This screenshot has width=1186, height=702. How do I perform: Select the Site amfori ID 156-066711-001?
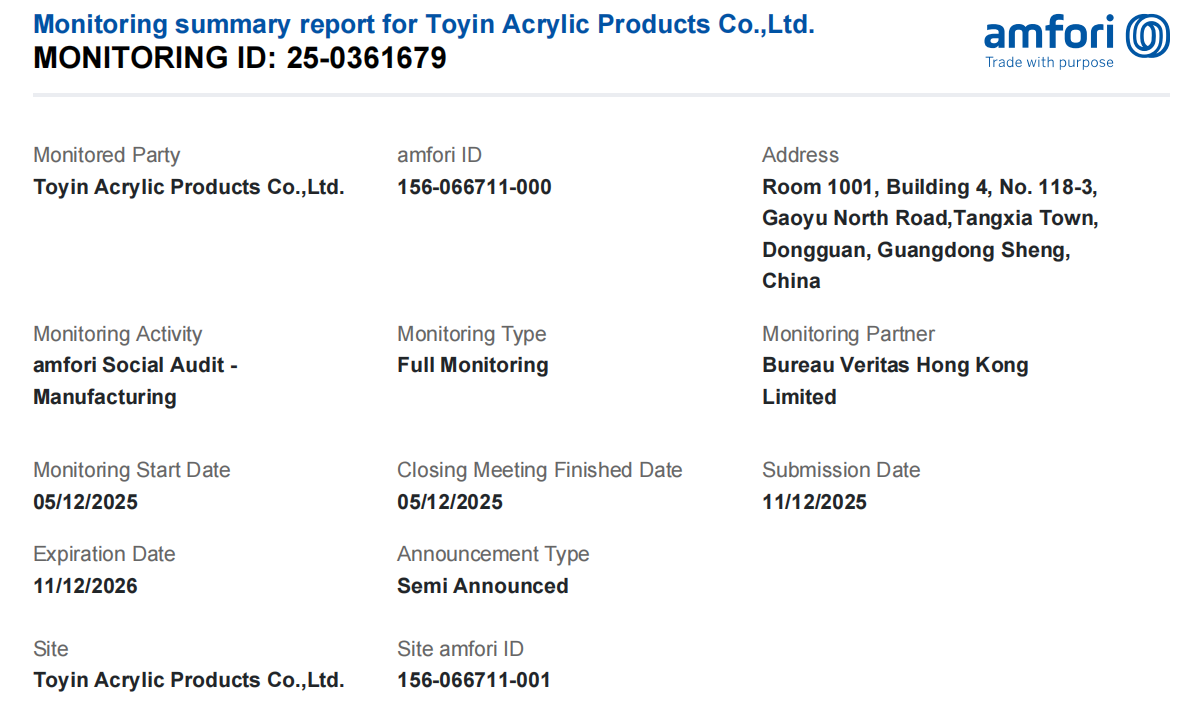click(474, 680)
